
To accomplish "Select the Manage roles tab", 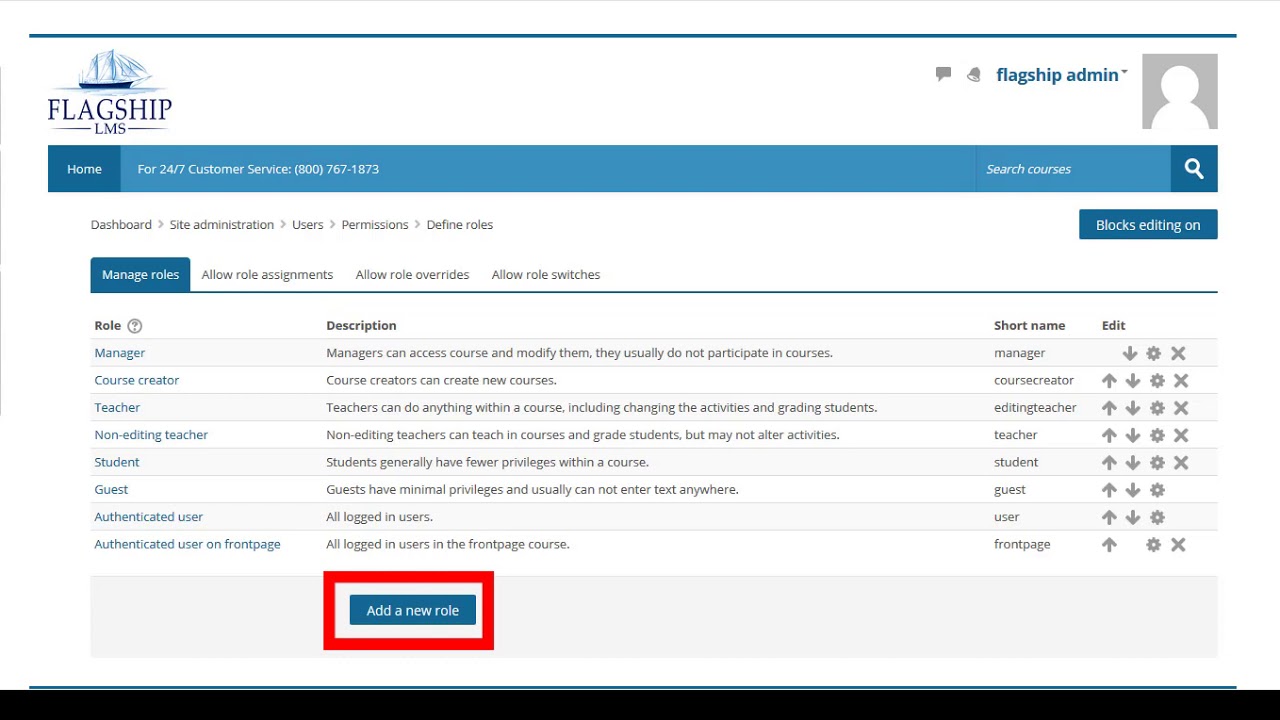I will [x=140, y=275].
